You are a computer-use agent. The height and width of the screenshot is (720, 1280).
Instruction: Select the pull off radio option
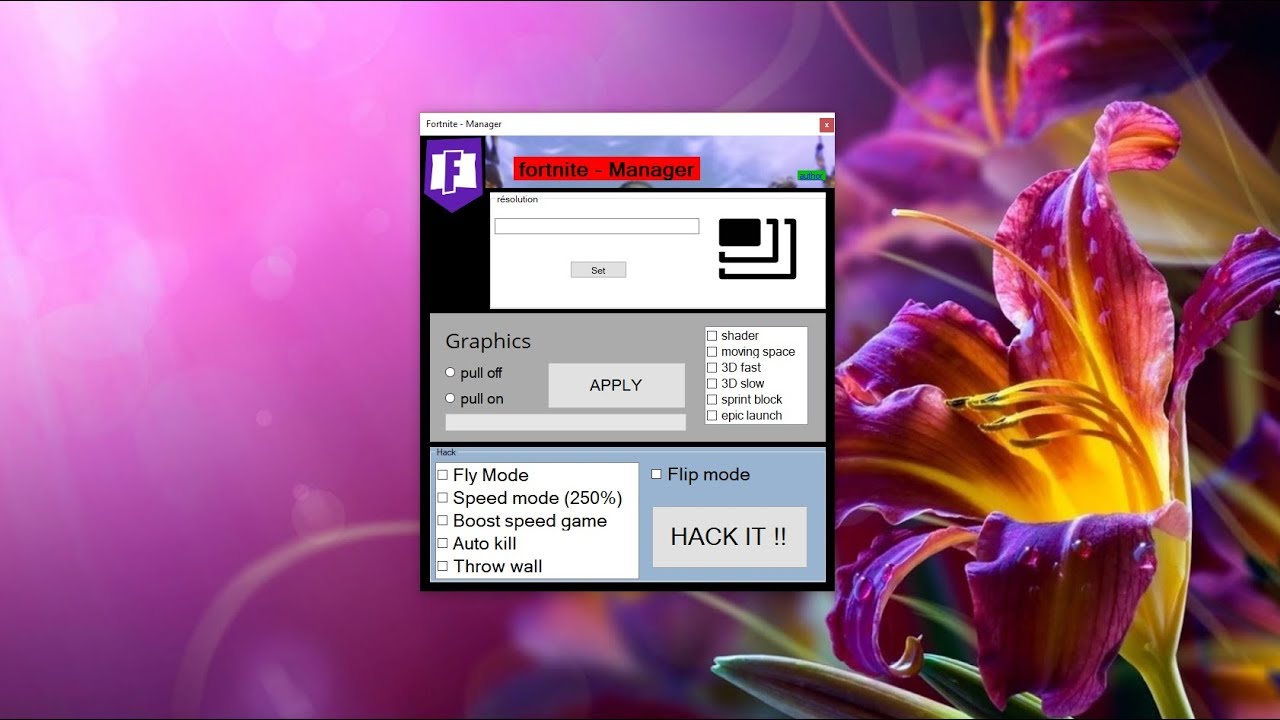coord(450,372)
